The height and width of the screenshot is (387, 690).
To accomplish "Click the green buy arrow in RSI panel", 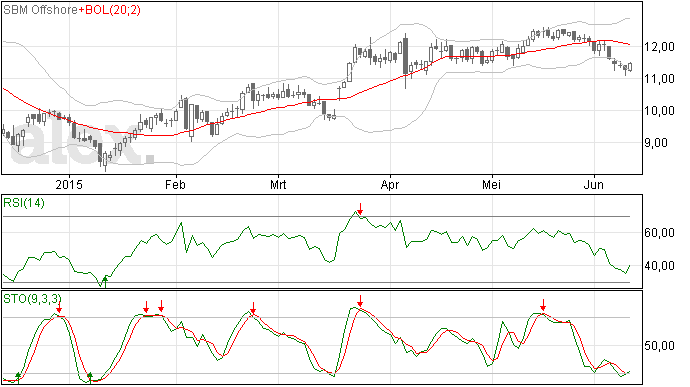I will pyautogui.click(x=105, y=282).
